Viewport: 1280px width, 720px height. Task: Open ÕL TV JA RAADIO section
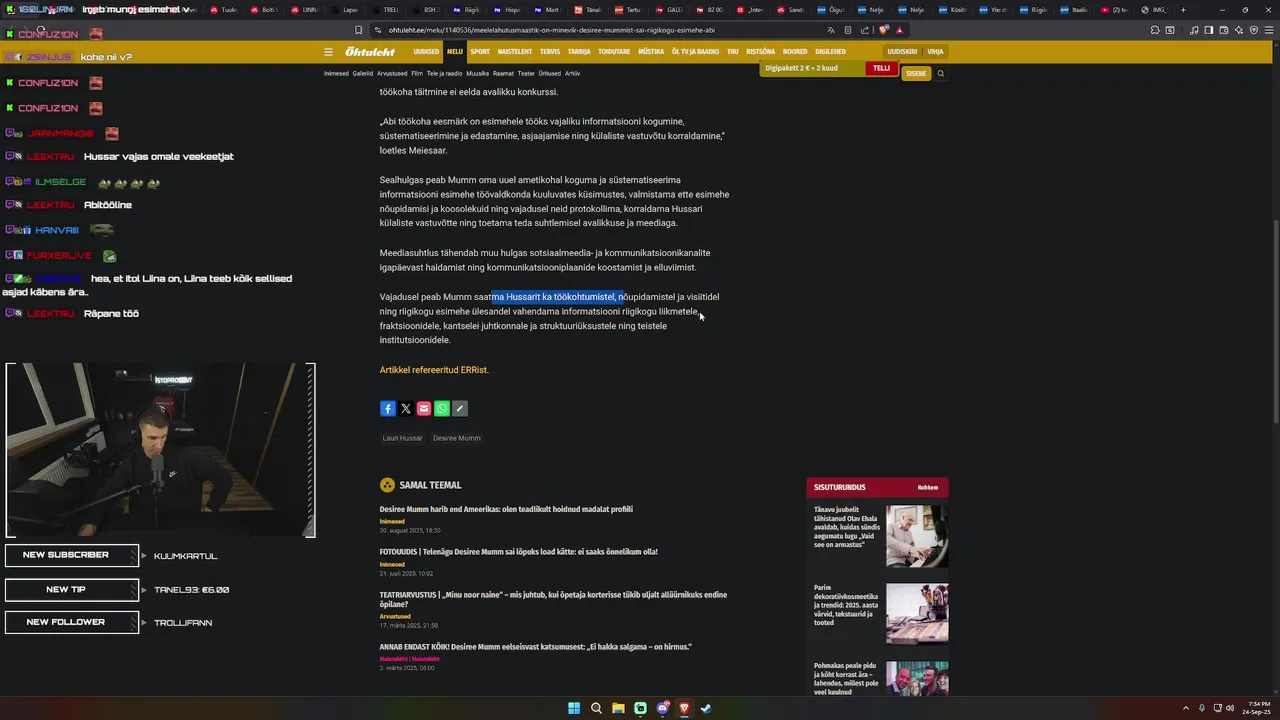695,52
